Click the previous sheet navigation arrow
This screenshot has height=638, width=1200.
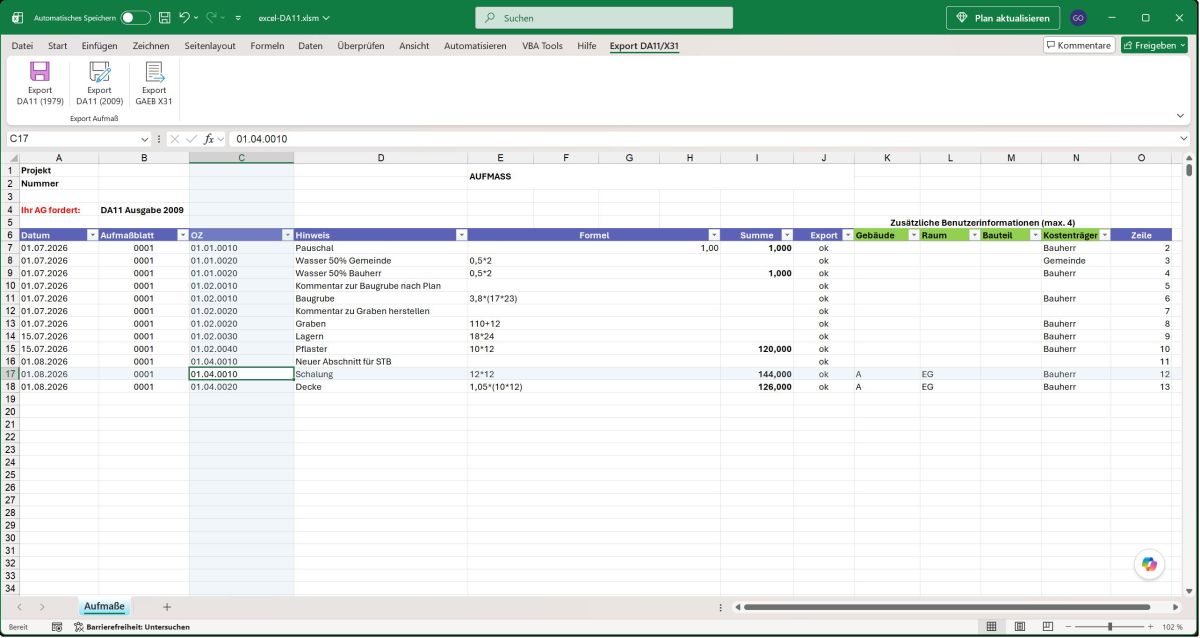coord(18,607)
